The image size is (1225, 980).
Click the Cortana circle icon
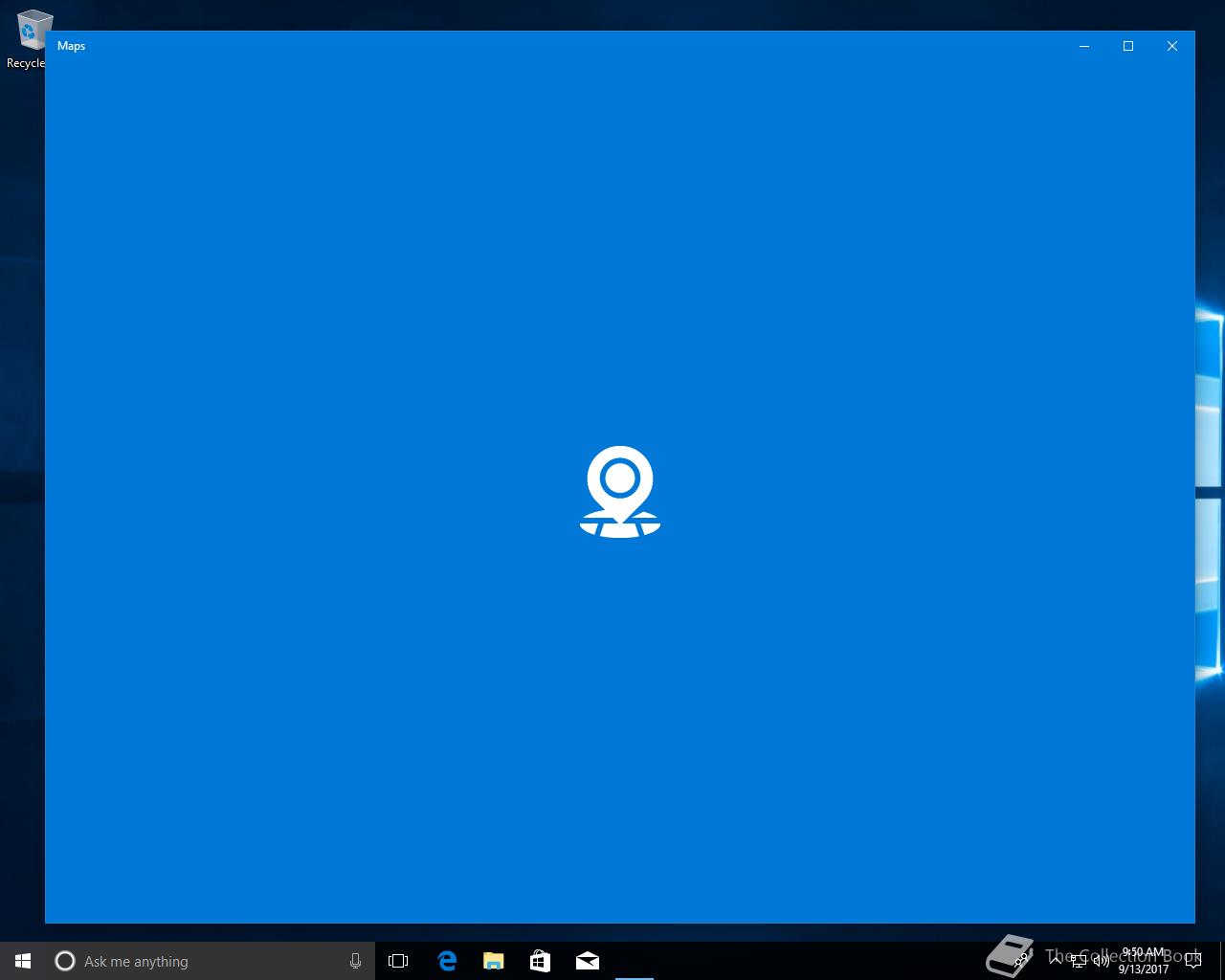coord(64,961)
